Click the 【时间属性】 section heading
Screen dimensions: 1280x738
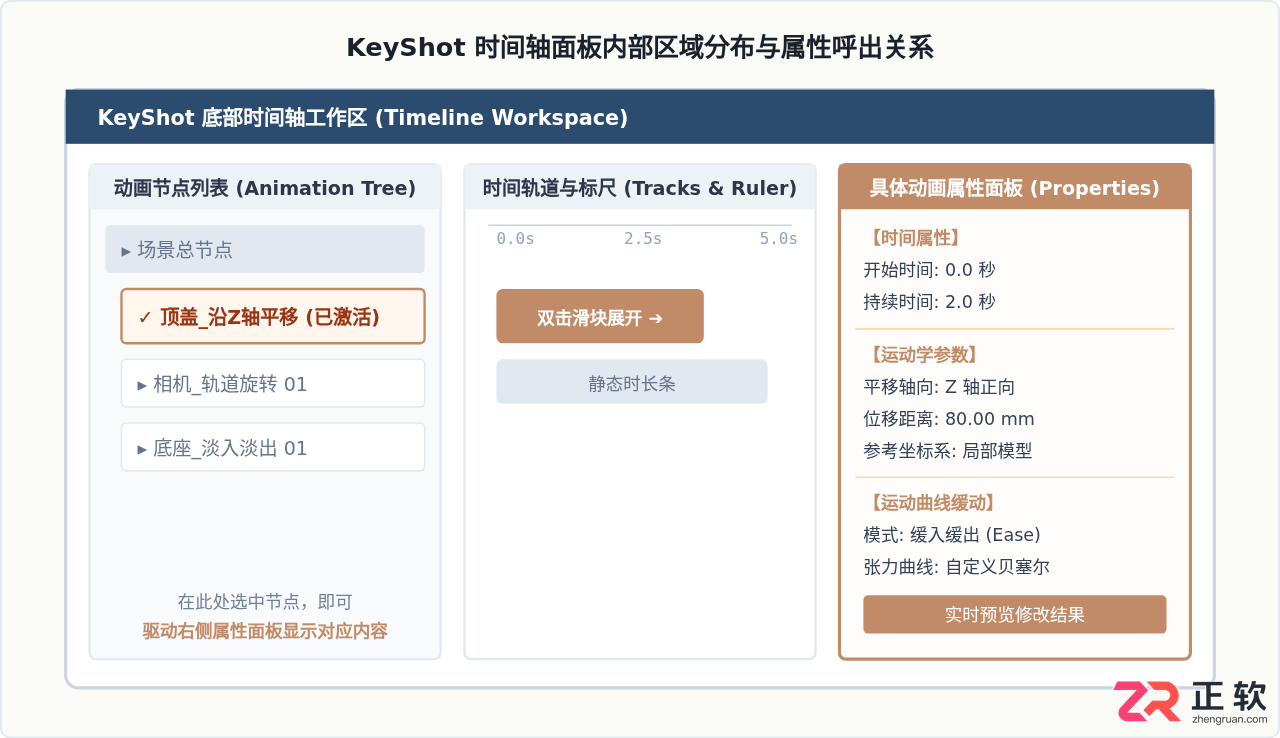click(914, 238)
